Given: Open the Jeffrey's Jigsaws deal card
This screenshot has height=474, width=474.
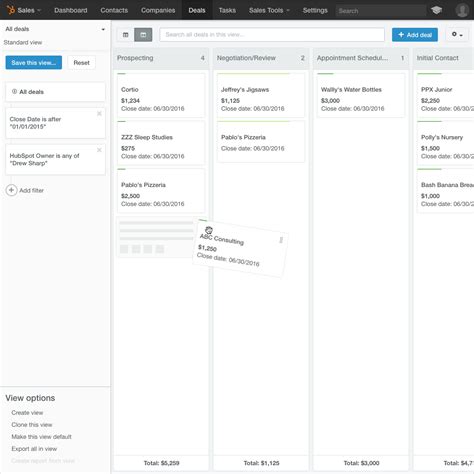Looking at the screenshot, I should click(x=261, y=95).
